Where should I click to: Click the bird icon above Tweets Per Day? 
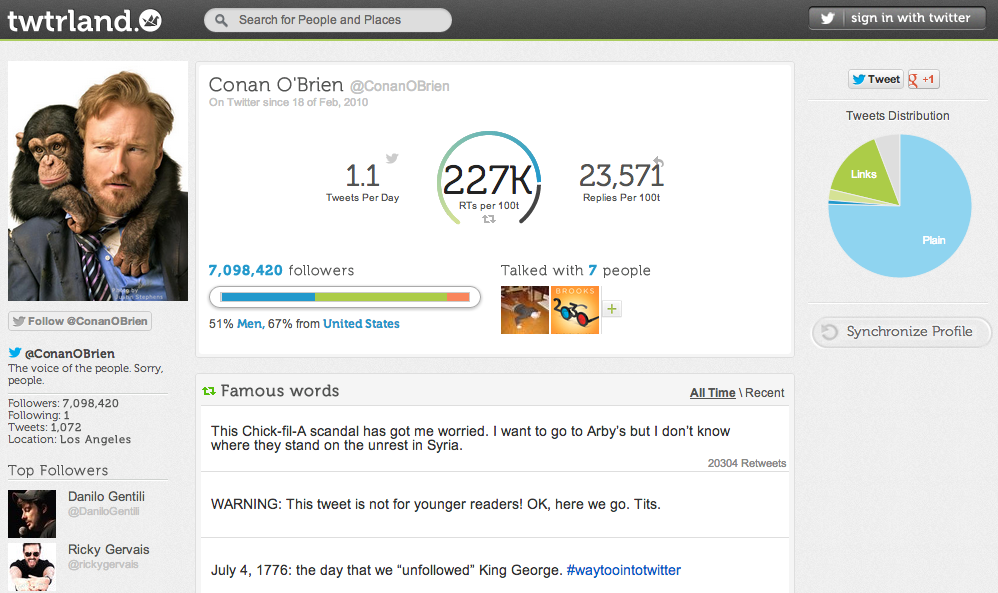tap(392, 158)
